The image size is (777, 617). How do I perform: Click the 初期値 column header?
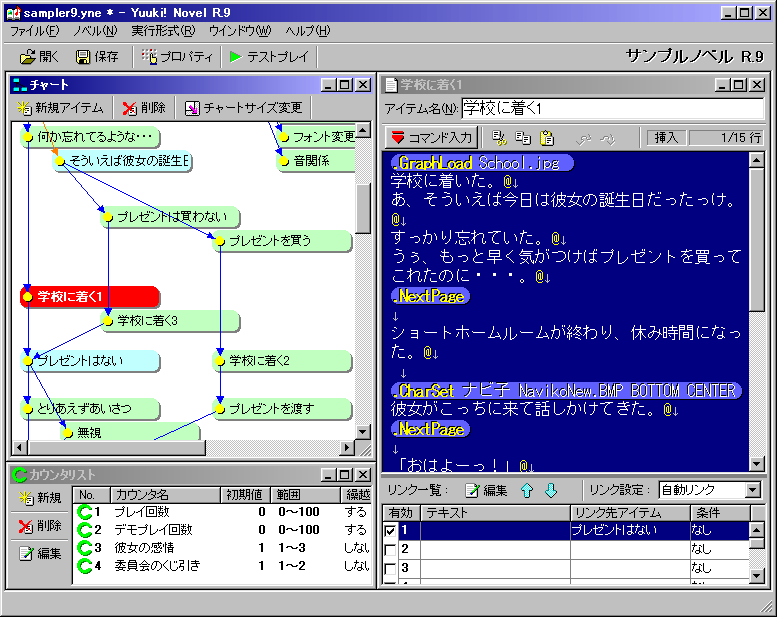[x=246, y=495]
